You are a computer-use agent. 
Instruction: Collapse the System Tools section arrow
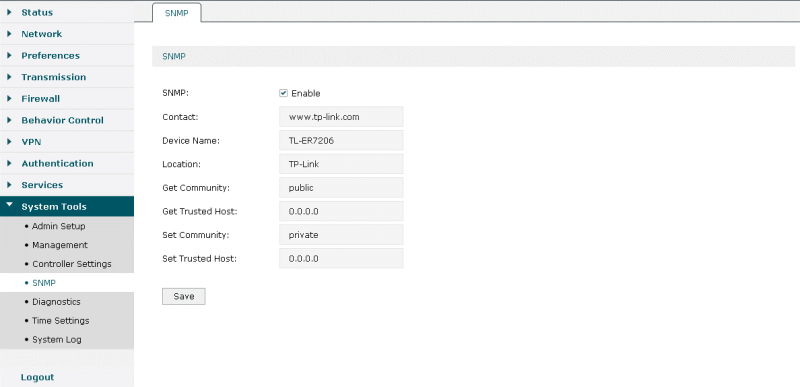click(9, 205)
